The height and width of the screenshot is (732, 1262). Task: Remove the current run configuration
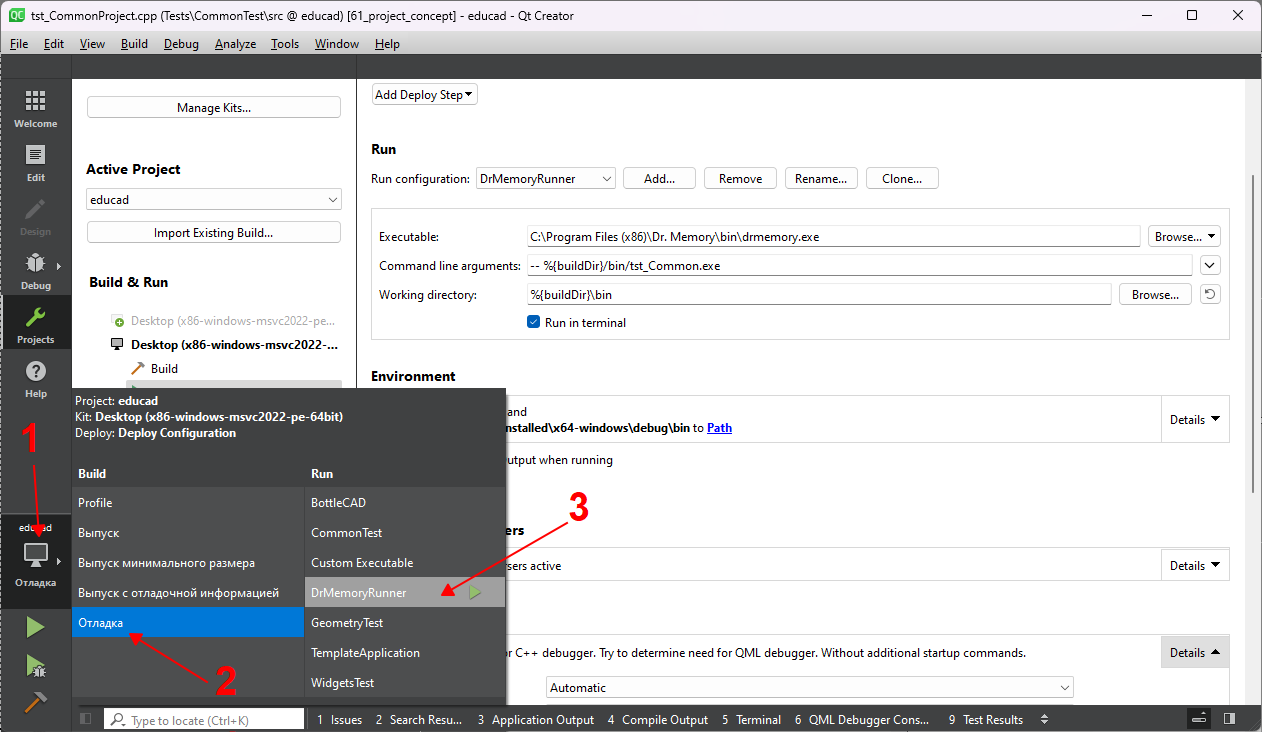(741, 179)
